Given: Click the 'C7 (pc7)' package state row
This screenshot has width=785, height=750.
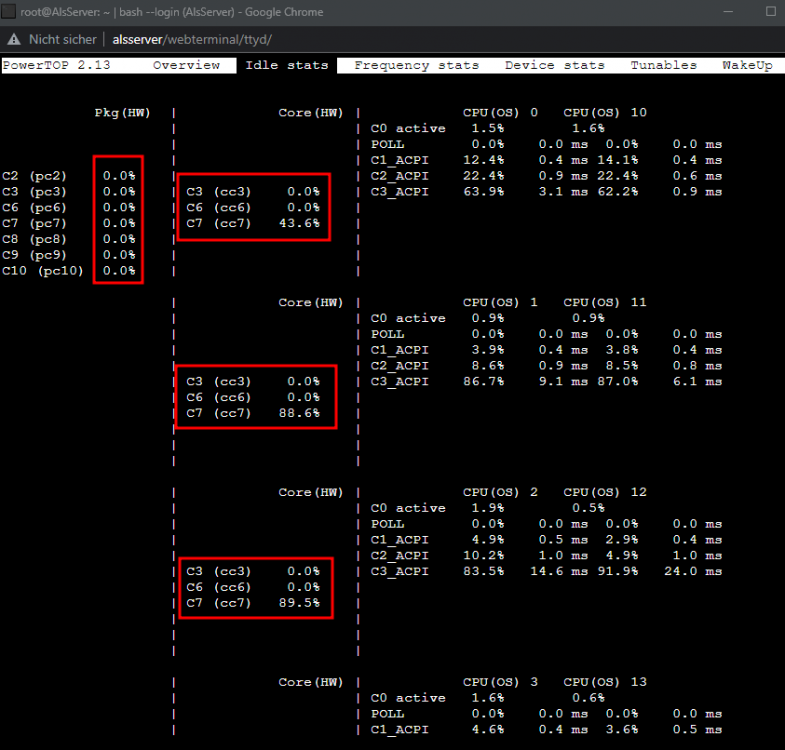Looking at the screenshot, I should tap(69, 223).
